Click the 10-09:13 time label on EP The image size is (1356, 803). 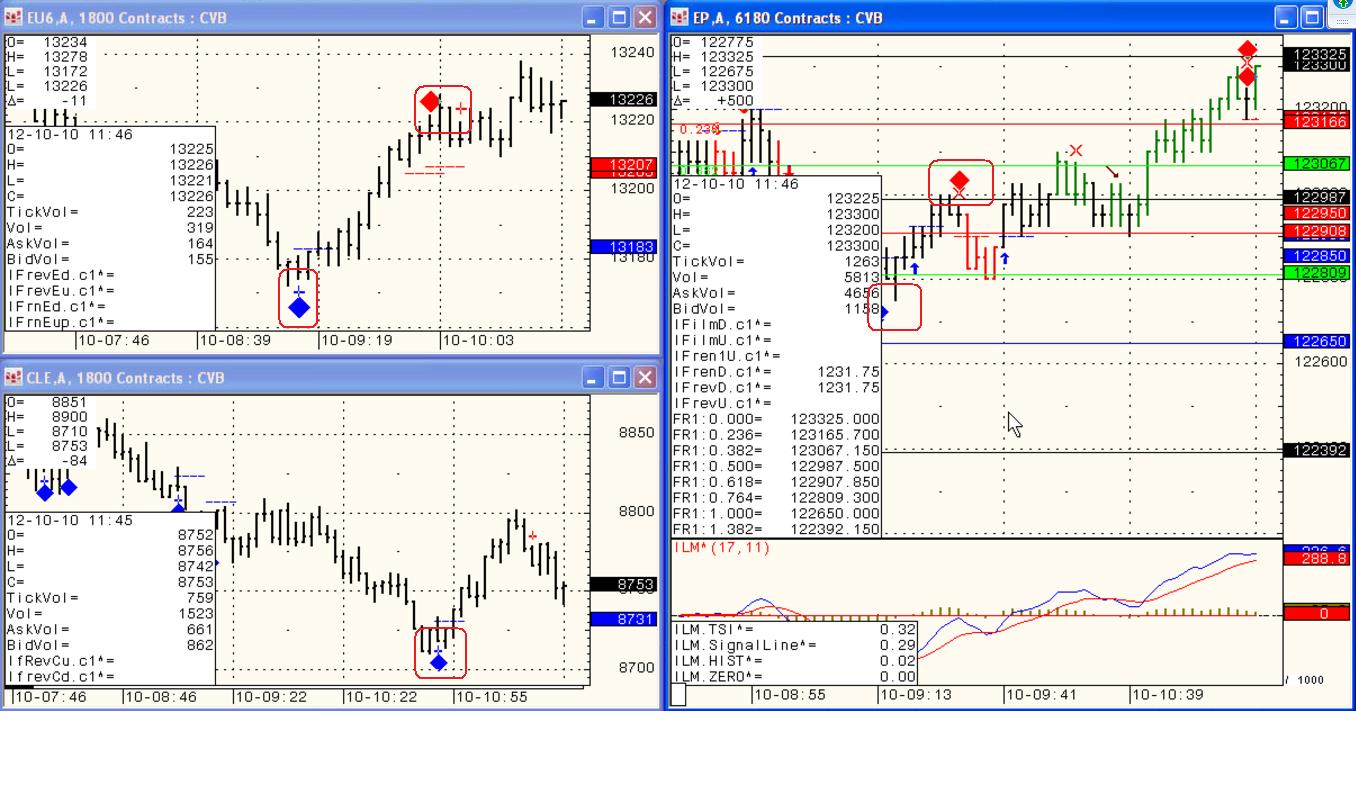tap(917, 694)
